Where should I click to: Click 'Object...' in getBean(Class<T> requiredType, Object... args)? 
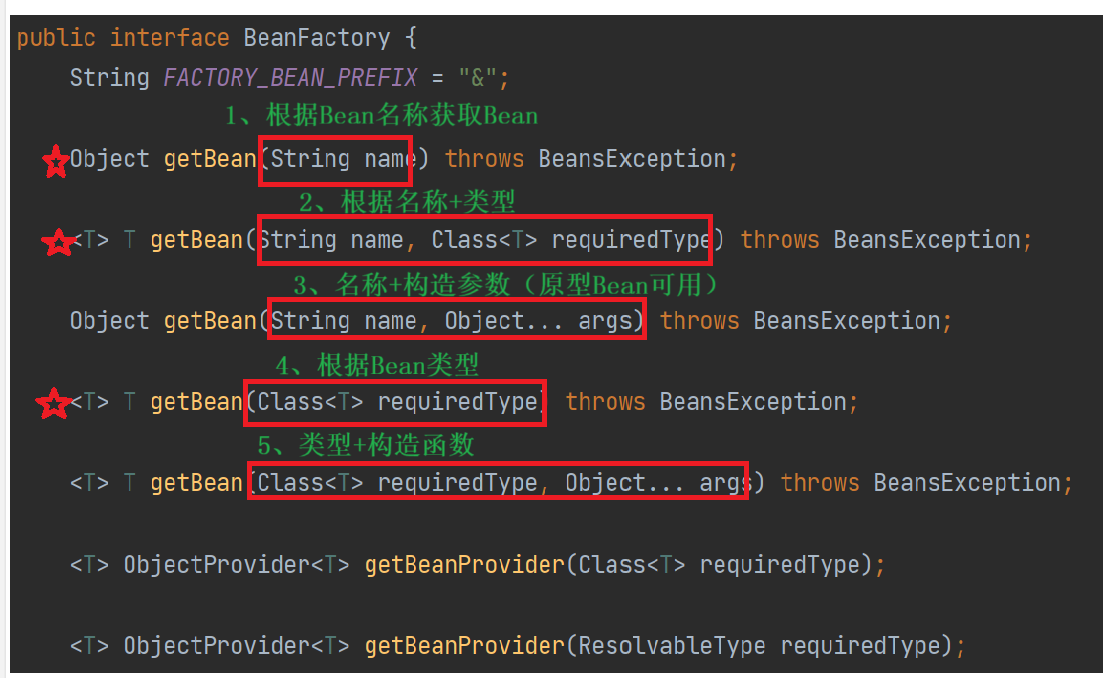point(625,483)
